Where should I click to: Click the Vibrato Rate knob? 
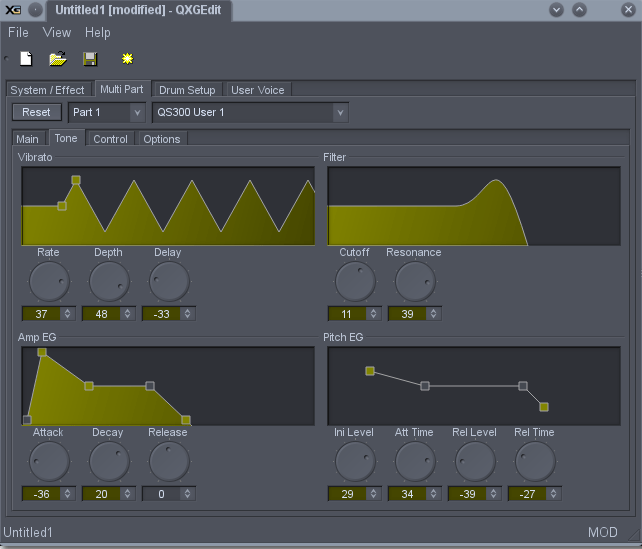pos(48,282)
